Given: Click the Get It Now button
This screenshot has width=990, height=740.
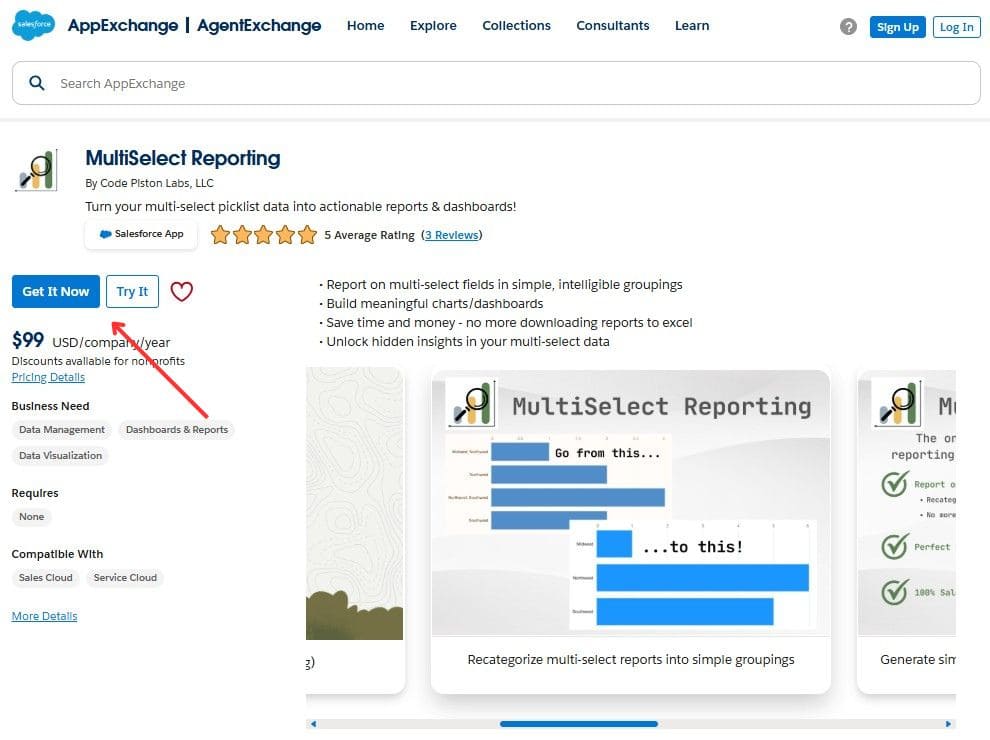Looking at the screenshot, I should point(55,291).
